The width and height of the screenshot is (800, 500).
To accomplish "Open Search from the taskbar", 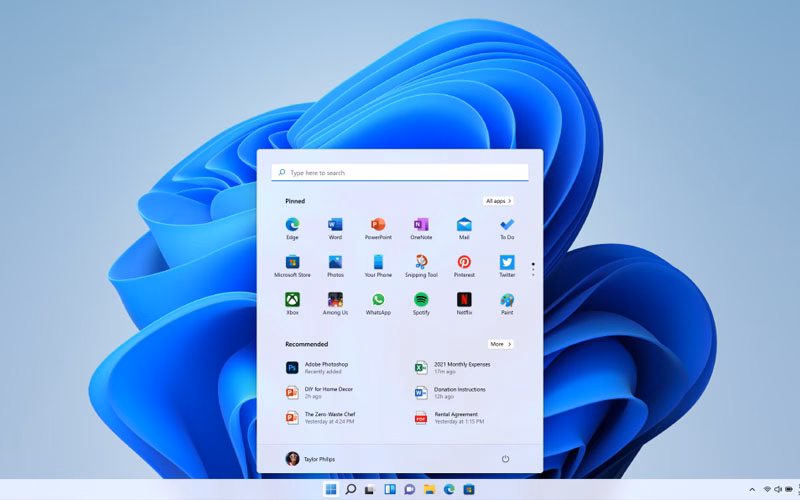I will pyautogui.click(x=351, y=489).
